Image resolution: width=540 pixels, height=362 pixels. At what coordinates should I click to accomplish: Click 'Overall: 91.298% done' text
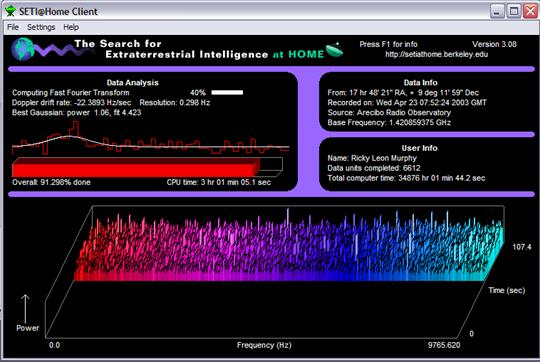[51, 182]
